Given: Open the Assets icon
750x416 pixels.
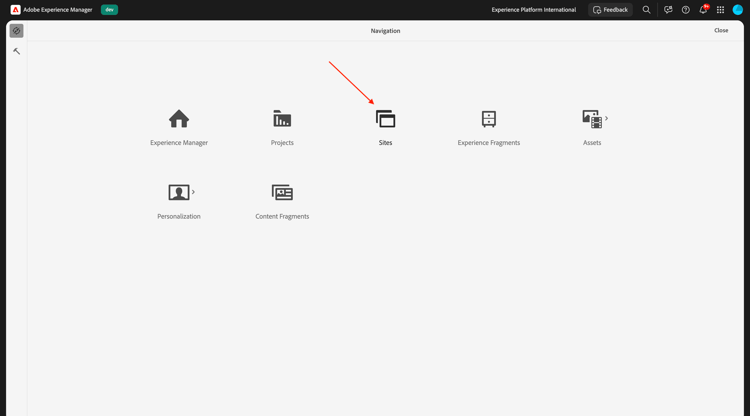Looking at the screenshot, I should pos(592,119).
